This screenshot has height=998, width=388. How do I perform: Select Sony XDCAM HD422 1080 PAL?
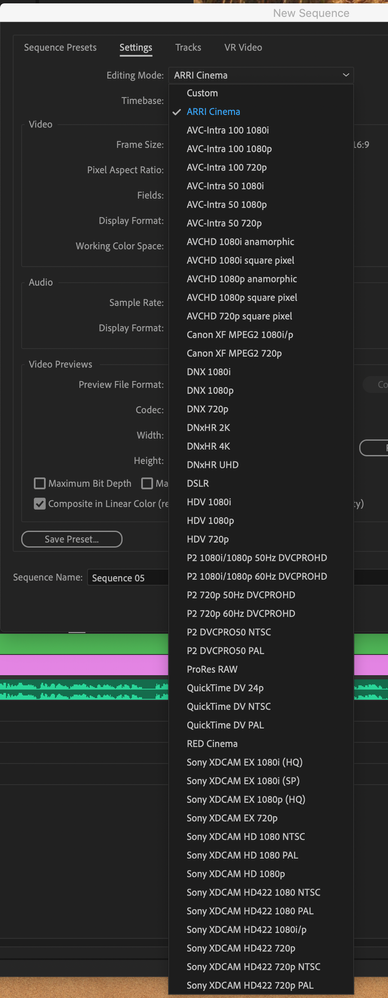[x=261, y=911]
